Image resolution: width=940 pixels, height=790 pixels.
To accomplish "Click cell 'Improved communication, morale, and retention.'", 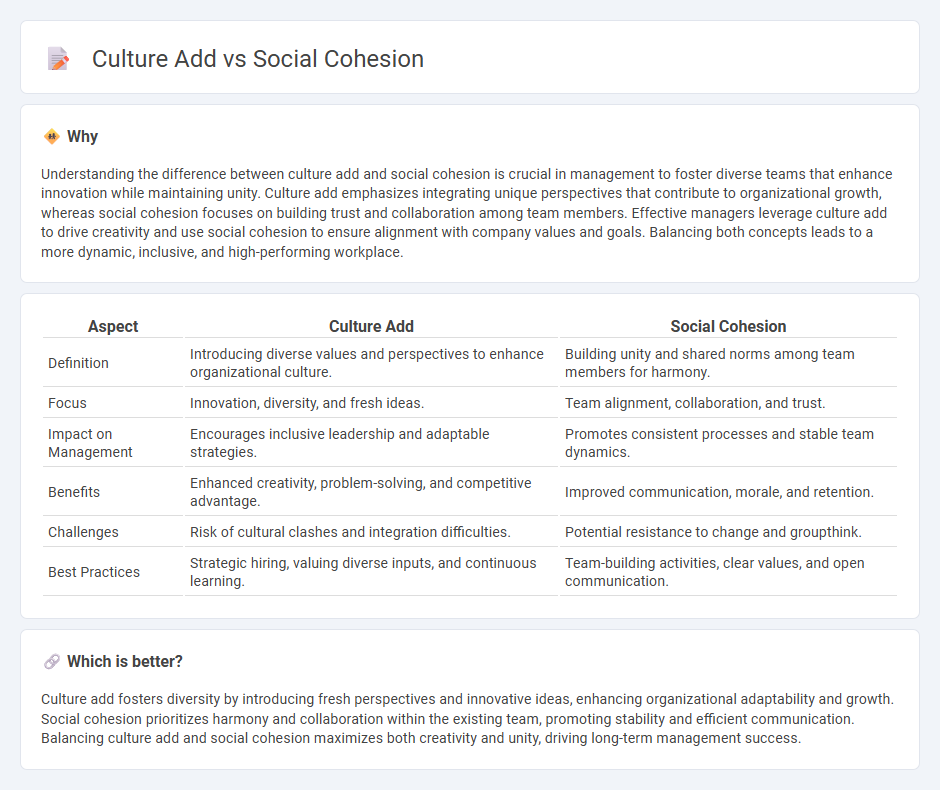I will (728, 492).
